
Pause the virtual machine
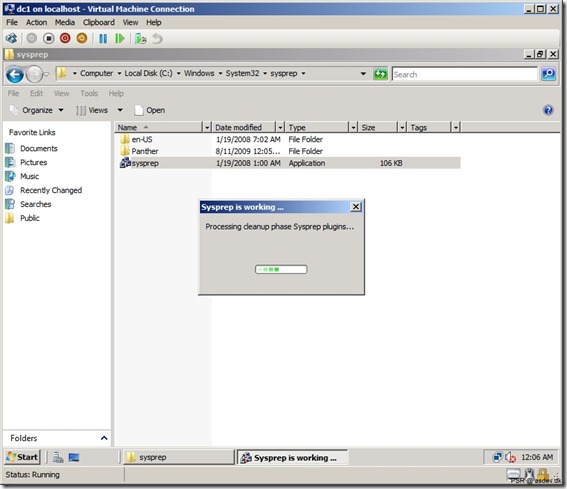click(103, 38)
